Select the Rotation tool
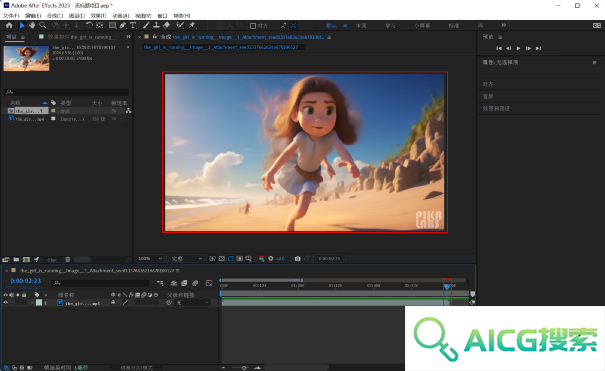 [89, 25]
